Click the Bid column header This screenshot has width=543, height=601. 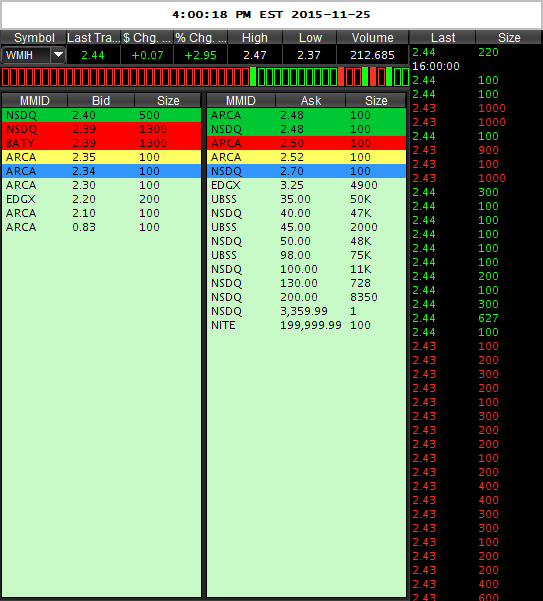coord(101,100)
